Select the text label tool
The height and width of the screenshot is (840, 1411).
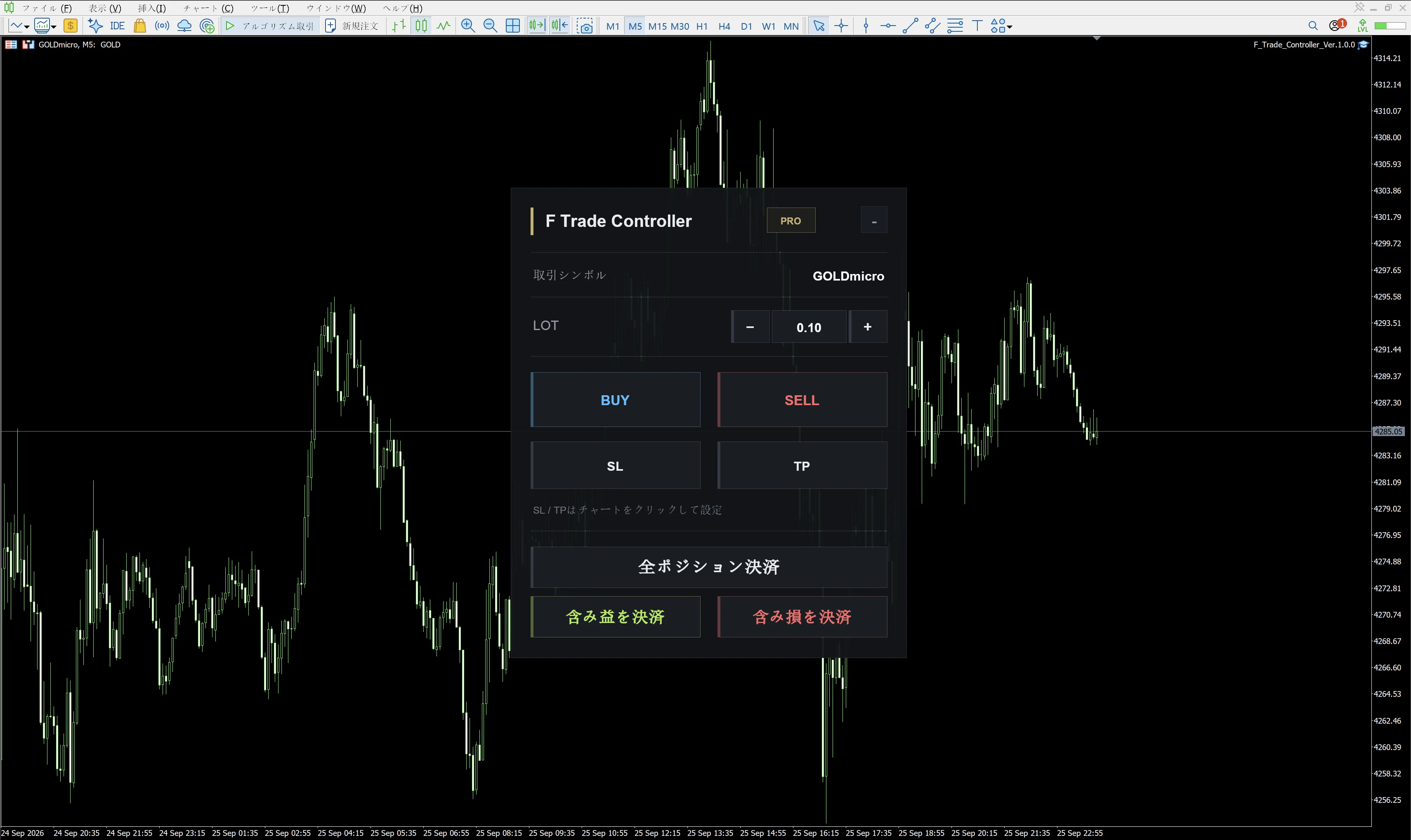click(976, 26)
